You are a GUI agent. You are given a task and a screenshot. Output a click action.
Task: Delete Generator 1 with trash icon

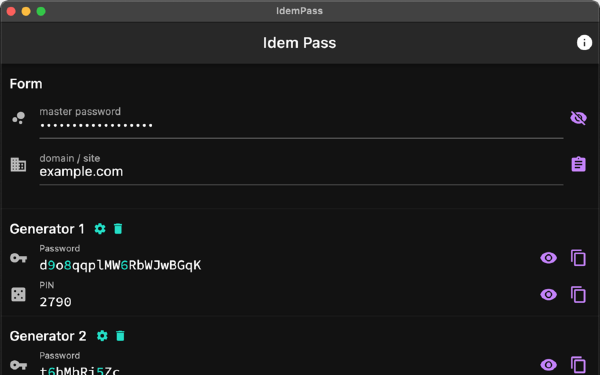pyautogui.click(x=118, y=229)
